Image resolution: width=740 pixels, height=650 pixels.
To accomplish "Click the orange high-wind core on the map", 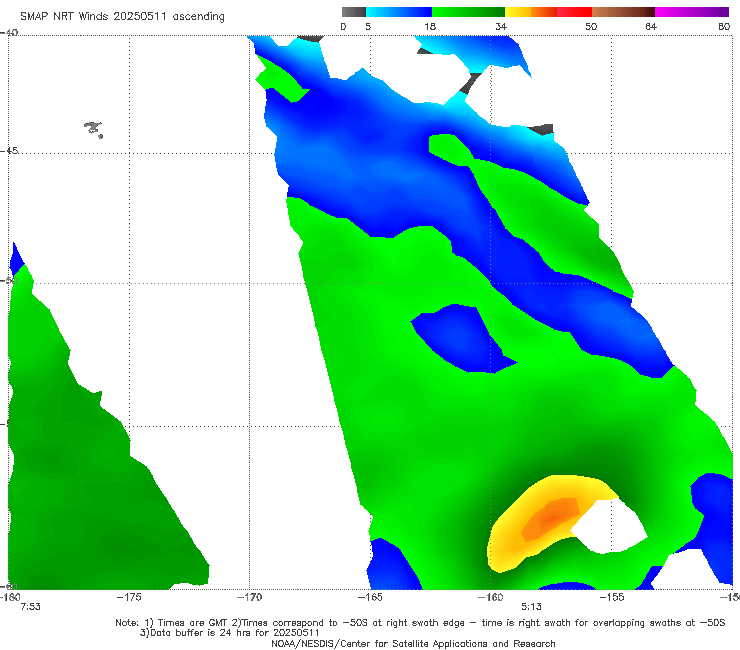I will [551, 518].
